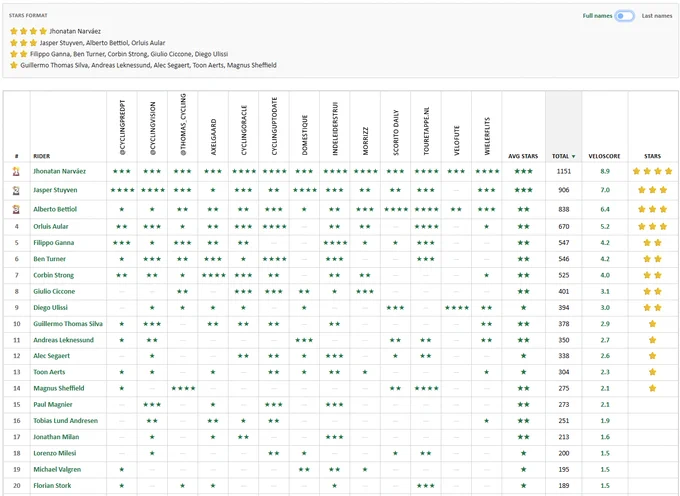The height and width of the screenshot is (496, 680).
Task: Open Jasper Stuyven rider link in table
Action: tap(55, 190)
